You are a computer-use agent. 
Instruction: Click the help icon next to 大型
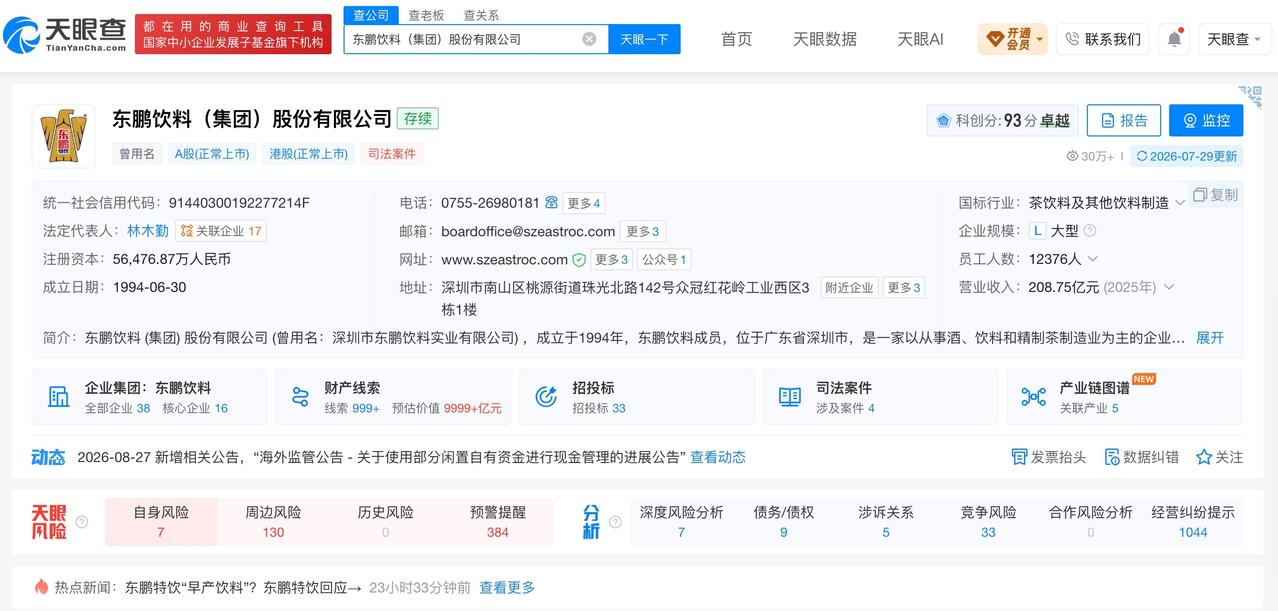(x=1090, y=231)
